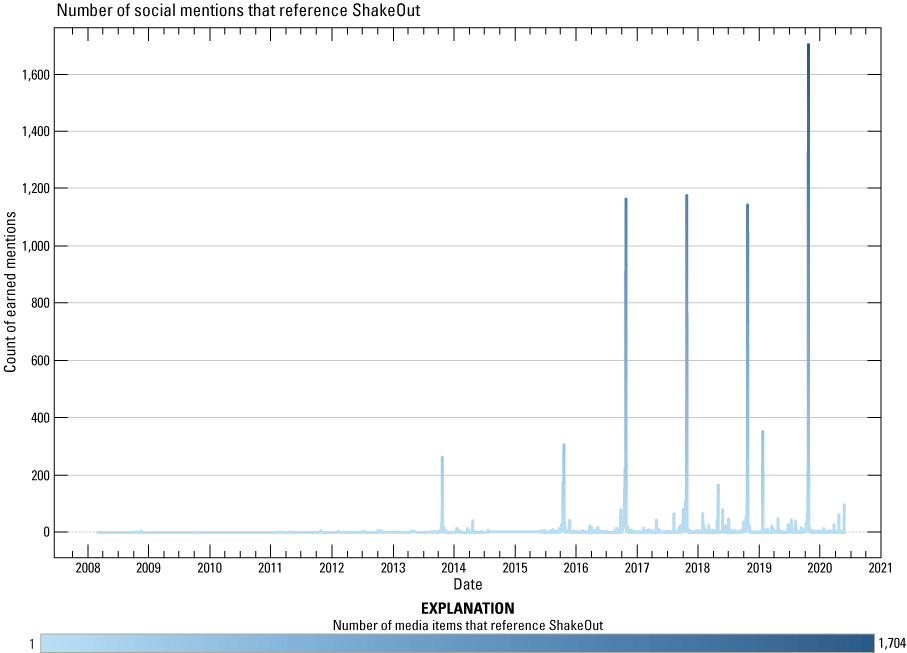Image resolution: width=907 pixels, height=653 pixels.
Task: Click the tallest spike in late 2019
Action: pyautogui.click(x=808, y=46)
